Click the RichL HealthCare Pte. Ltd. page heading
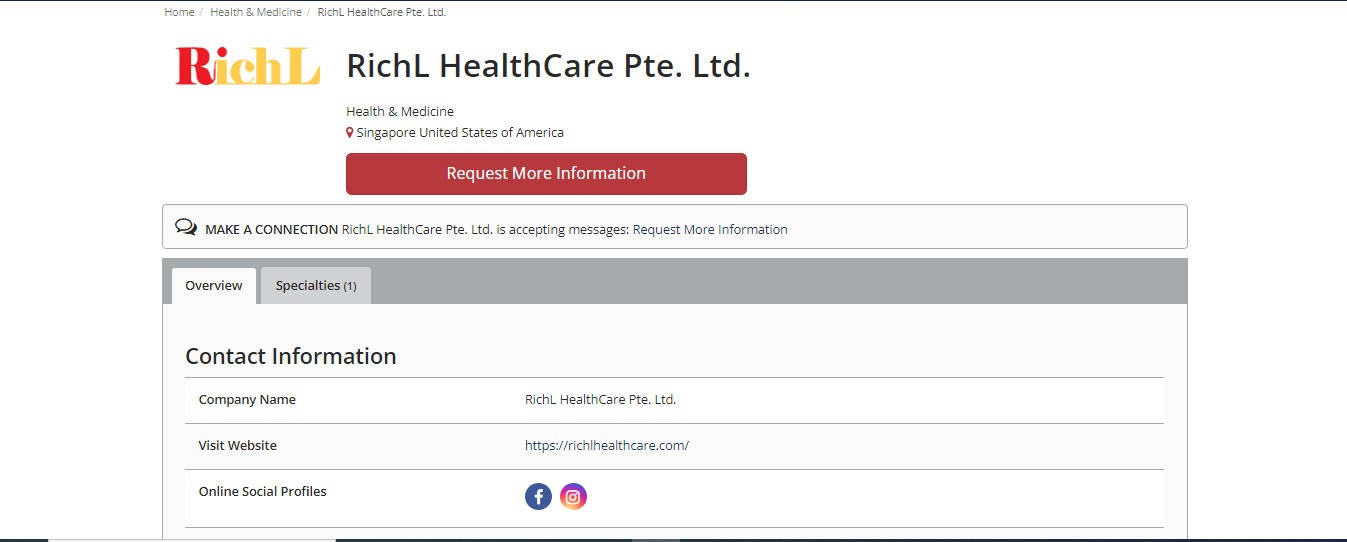Viewport: 1347px width, 542px height. click(x=548, y=66)
